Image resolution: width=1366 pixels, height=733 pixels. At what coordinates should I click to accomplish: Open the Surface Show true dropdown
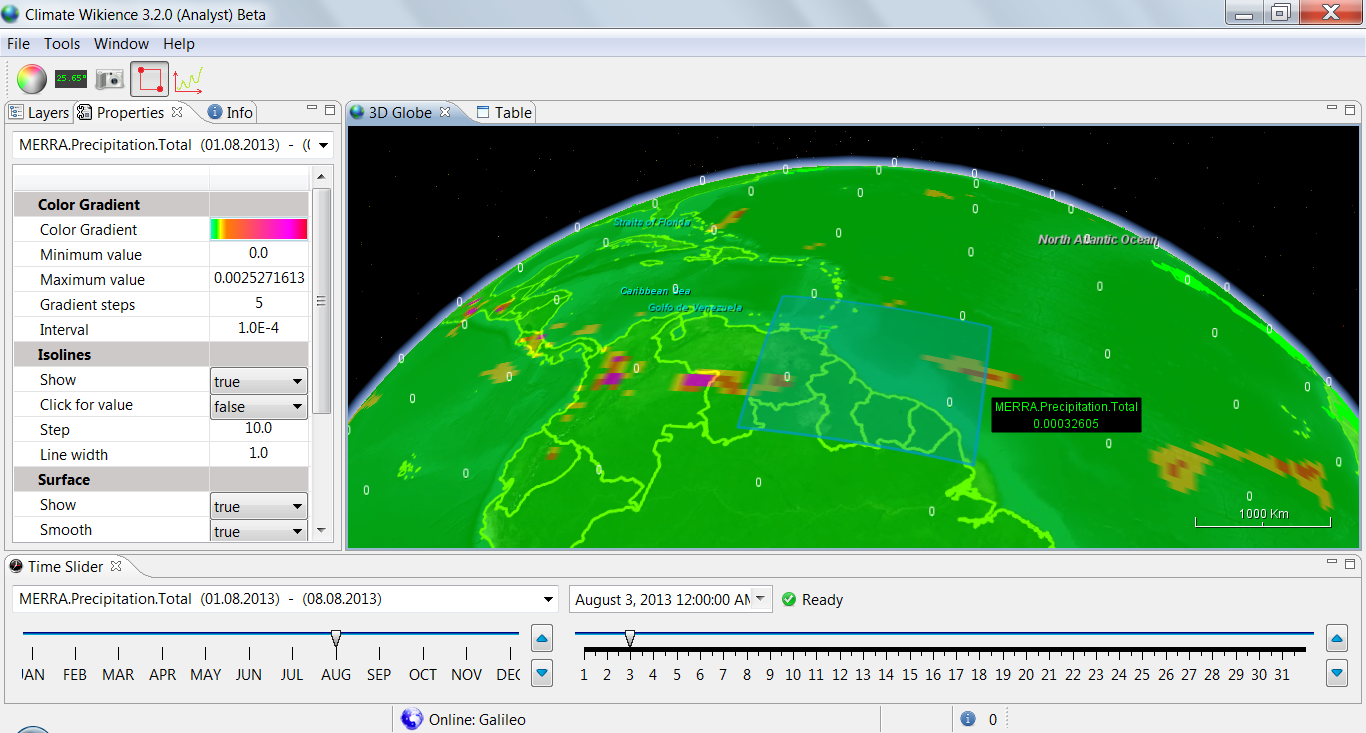coord(259,506)
